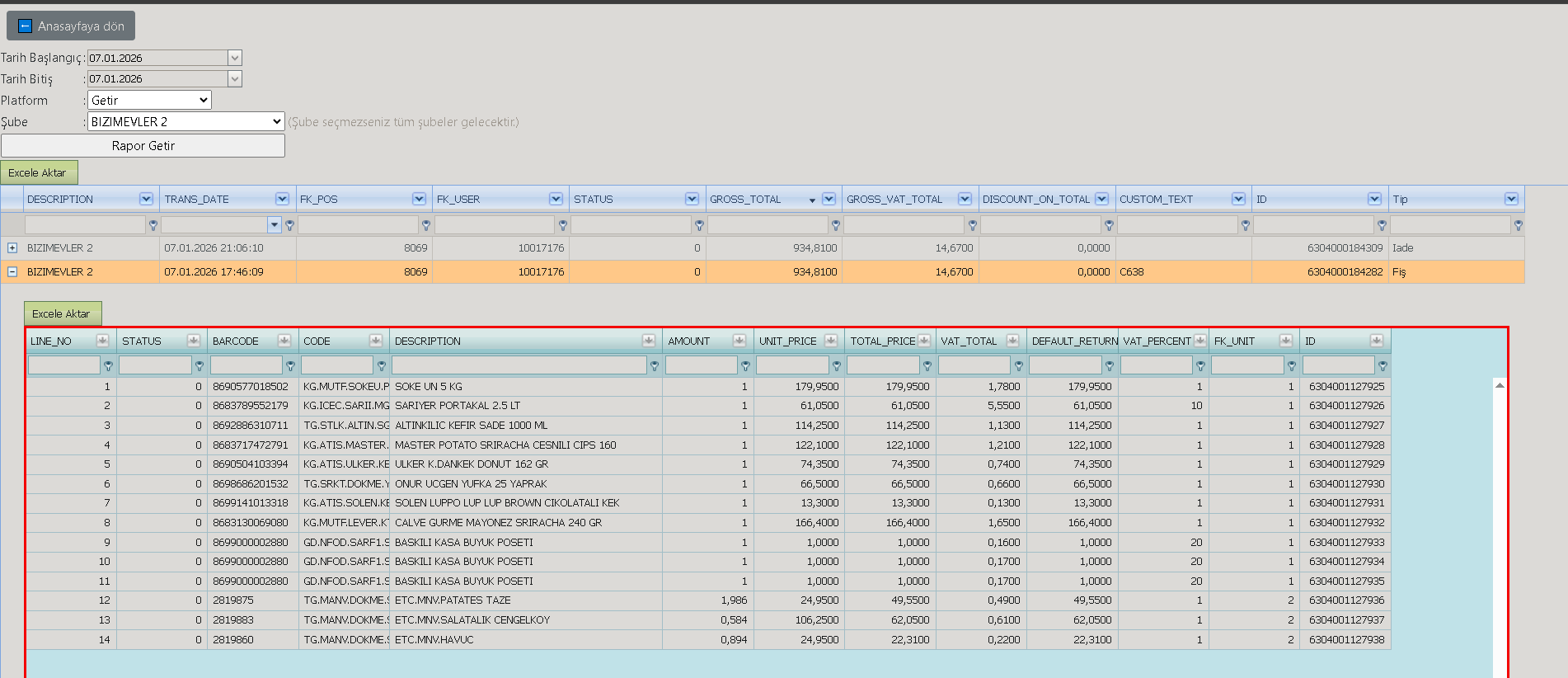Click the DESCRIPTION filter field in detail grid
Viewport: 1568px width, 678px height.
coord(519,365)
